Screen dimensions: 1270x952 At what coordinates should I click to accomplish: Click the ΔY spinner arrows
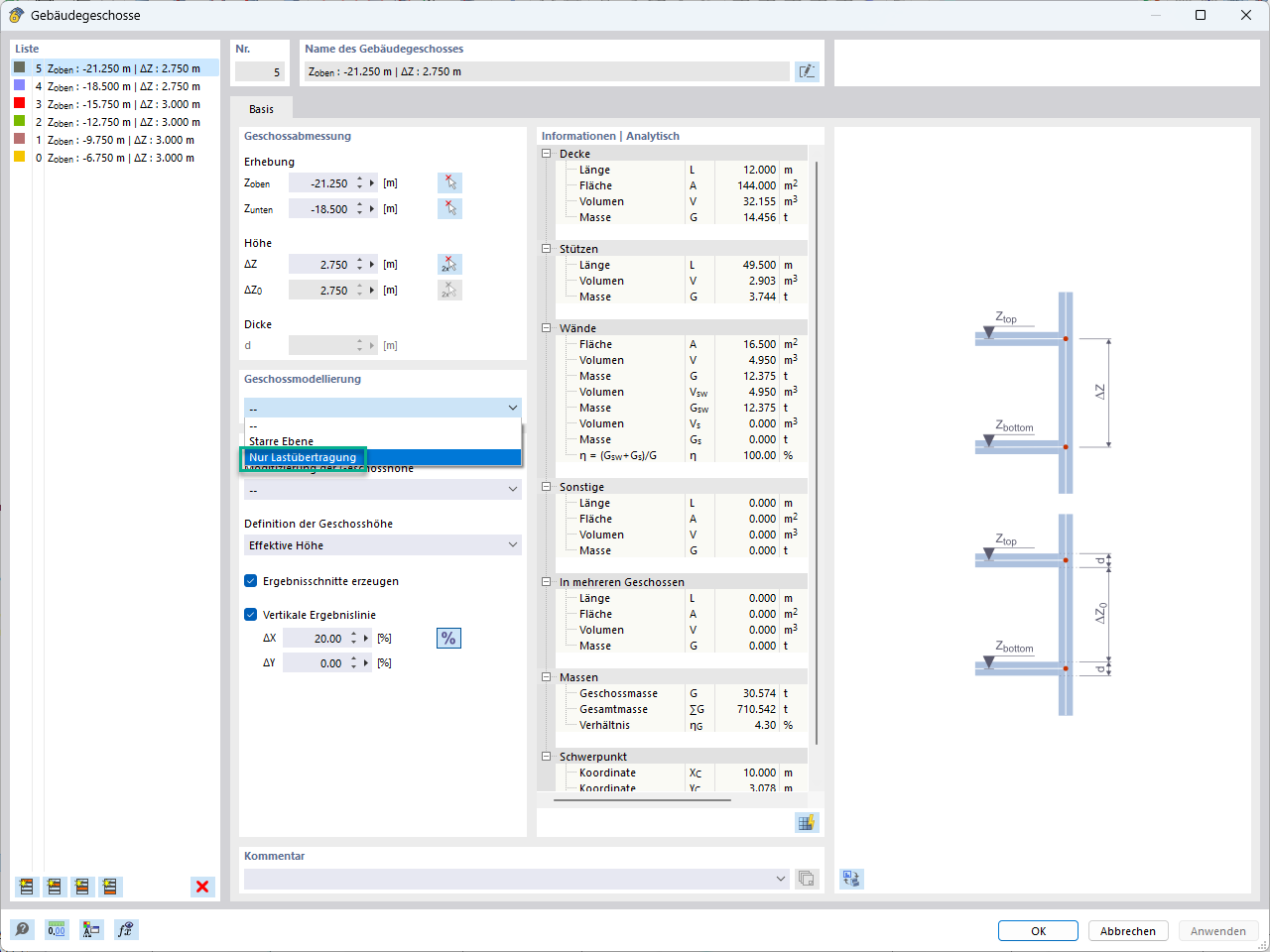(x=353, y=663)
